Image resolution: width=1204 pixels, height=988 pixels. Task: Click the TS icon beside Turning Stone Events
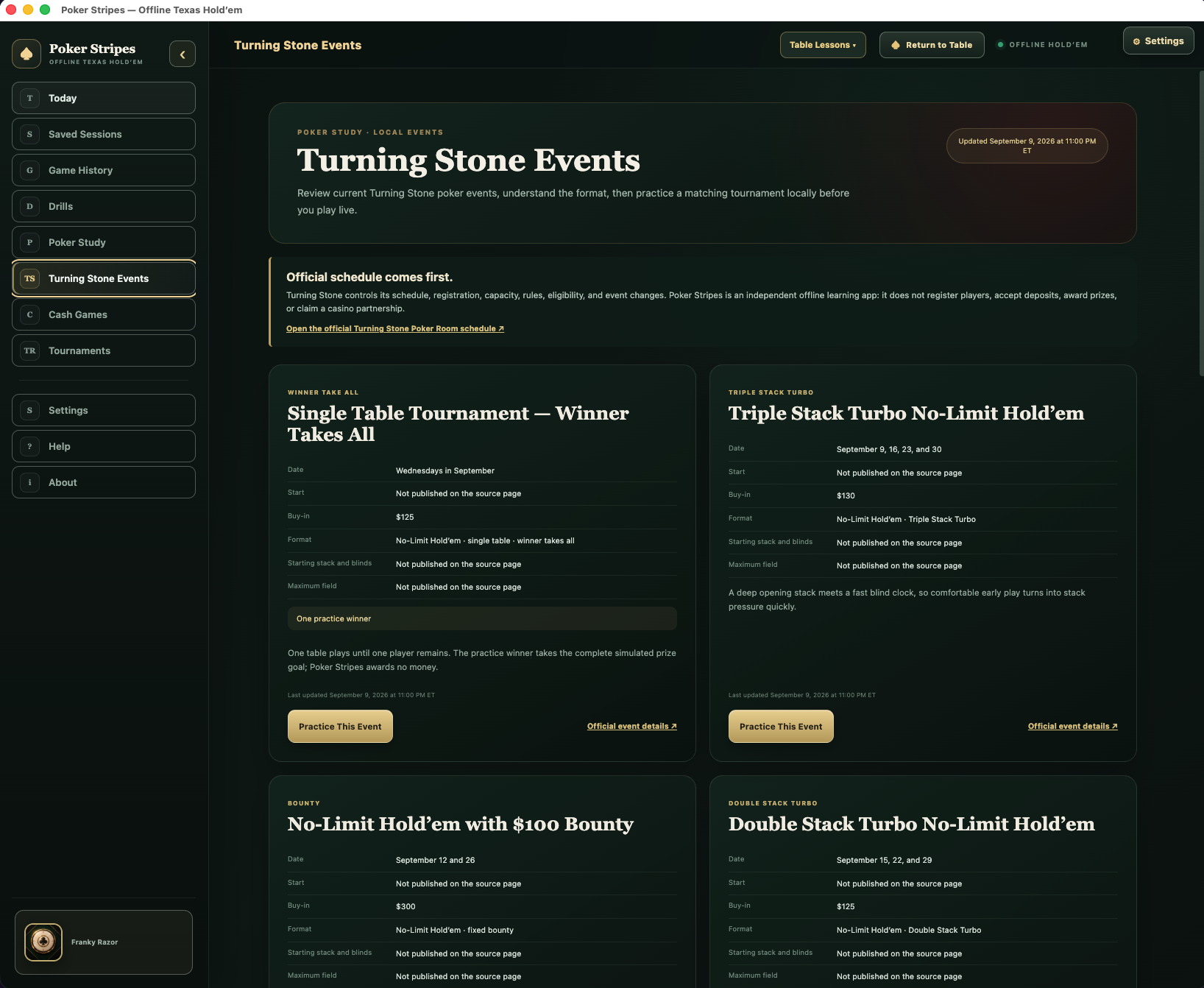pos(29,278)
